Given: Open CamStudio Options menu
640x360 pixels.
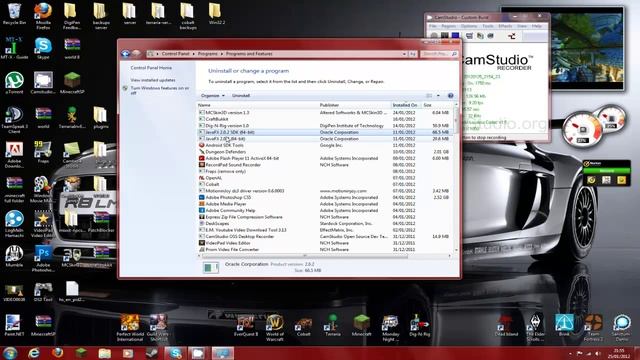Looking at the screenshot, I should click(x=469, y=26).
